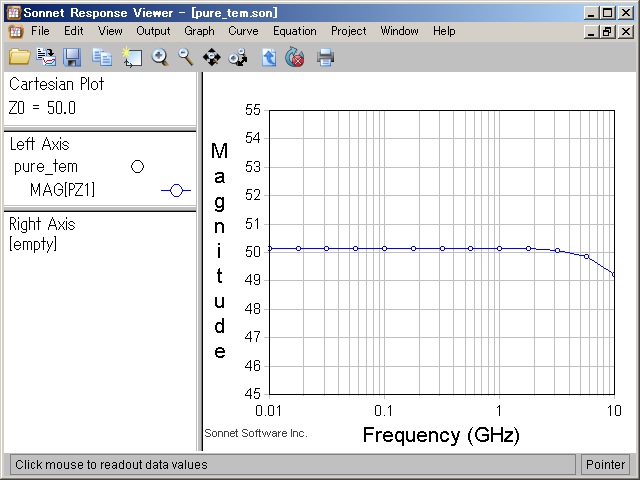Screen dimensions: 640x480
Task: Click the [empty] right axis entry
Action: point(33,244)
